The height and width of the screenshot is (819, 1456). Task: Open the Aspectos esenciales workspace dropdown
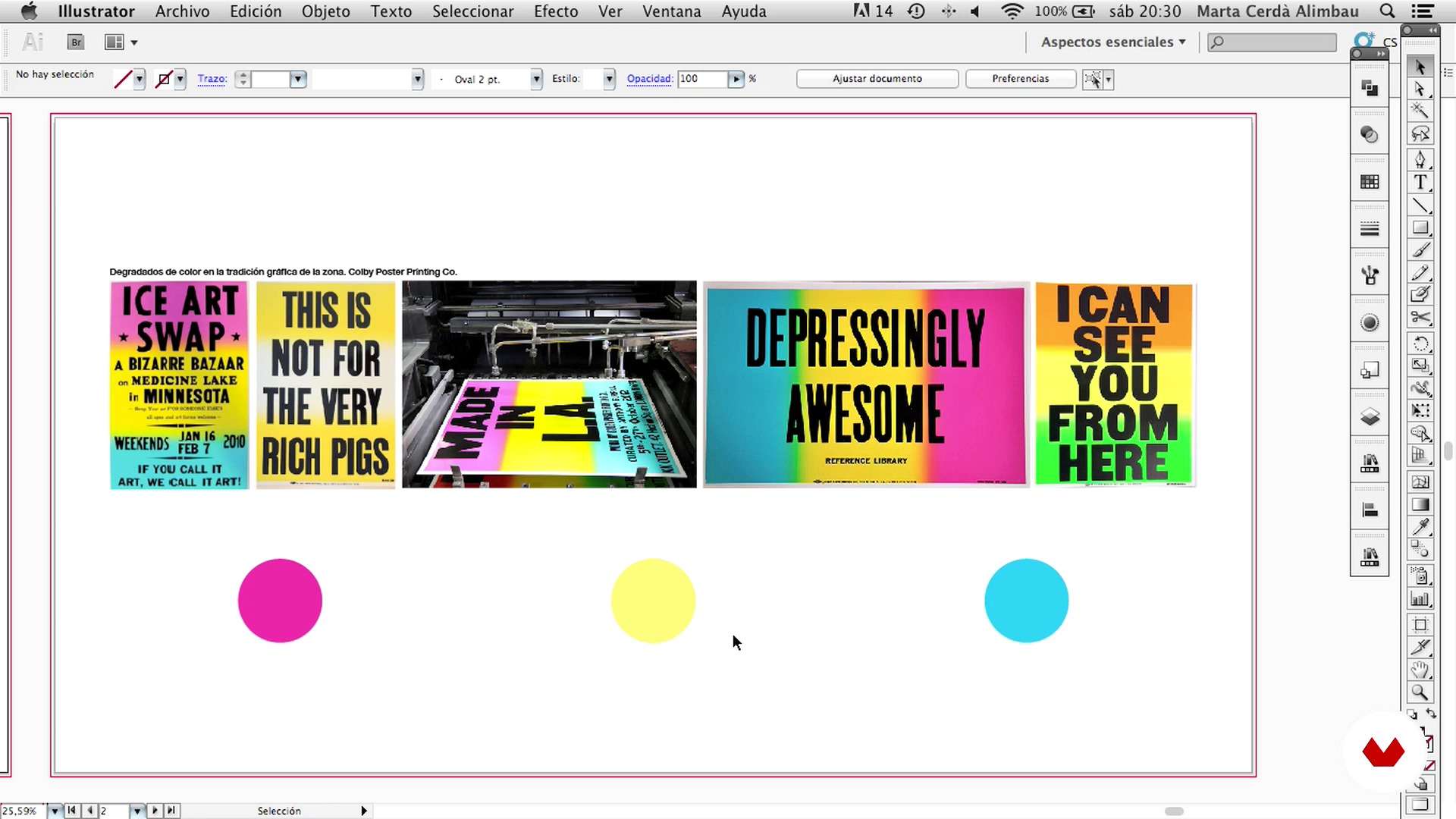coord(1112,42)
